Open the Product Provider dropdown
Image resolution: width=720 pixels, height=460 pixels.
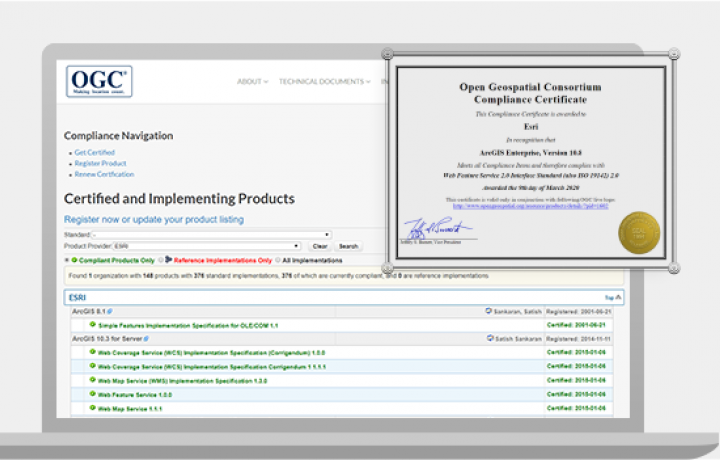(208, 245)
